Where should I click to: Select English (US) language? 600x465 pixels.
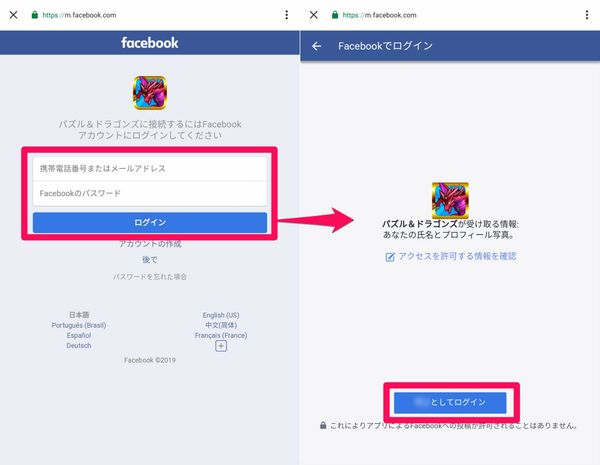pyautogui.click(x=221, y=315)
